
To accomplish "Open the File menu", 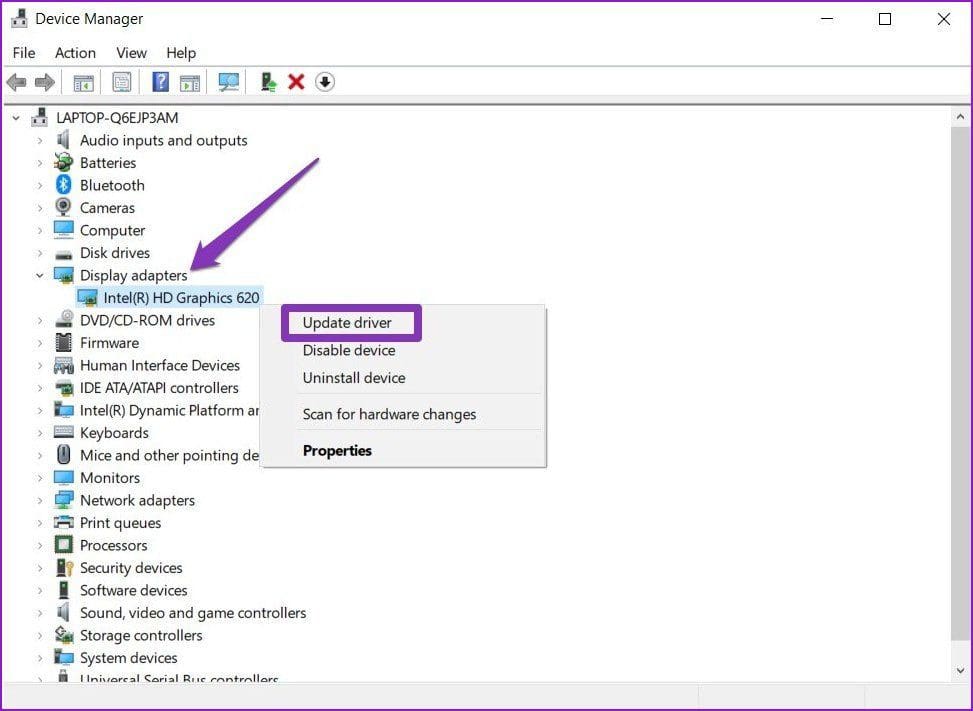I will coord(24,53).
